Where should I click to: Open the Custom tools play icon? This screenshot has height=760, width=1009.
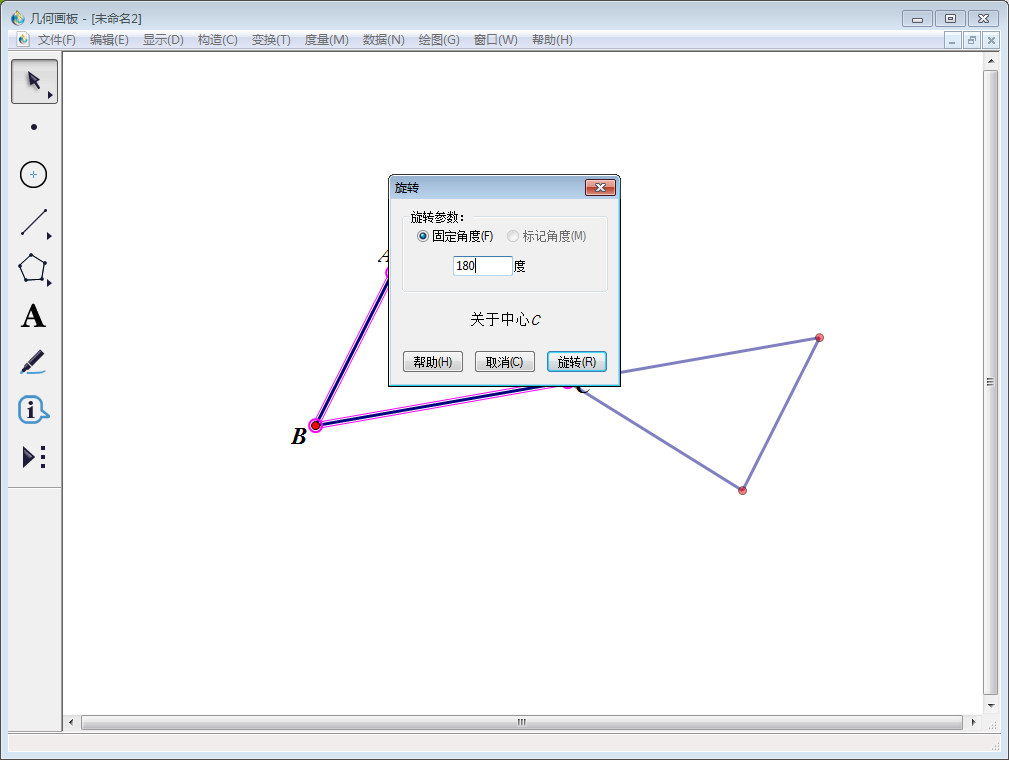coord(33,457)
